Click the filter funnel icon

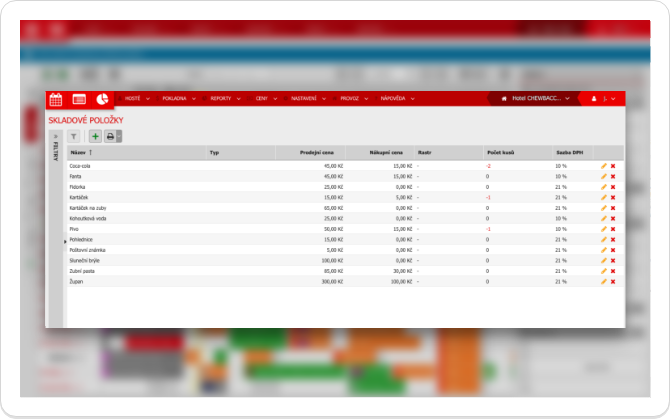point(75,136)
